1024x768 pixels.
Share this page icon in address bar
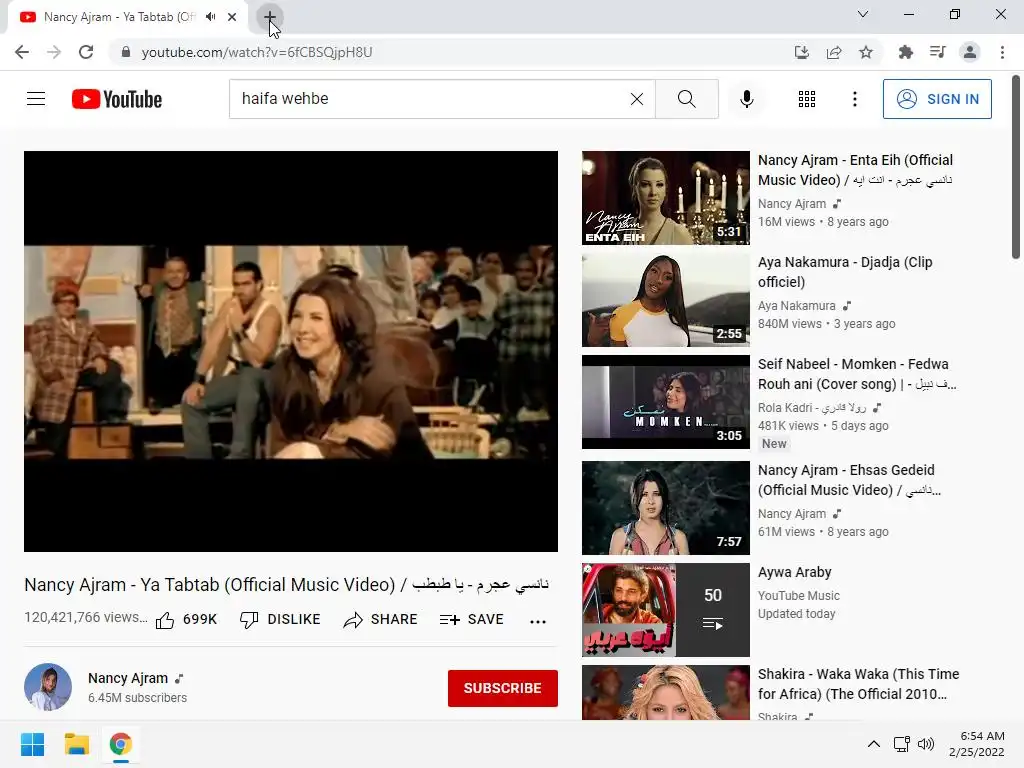tap(834, 52)
